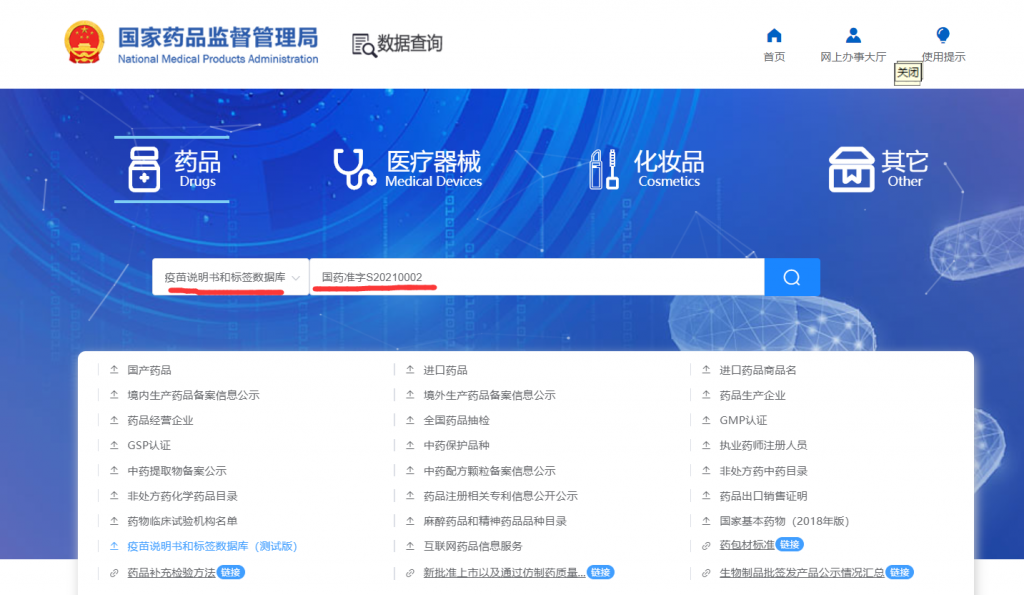The image size is (1024, 595).
Task: Open the 网上办事大厅 person icon
Action: click(x=853, y=35)
